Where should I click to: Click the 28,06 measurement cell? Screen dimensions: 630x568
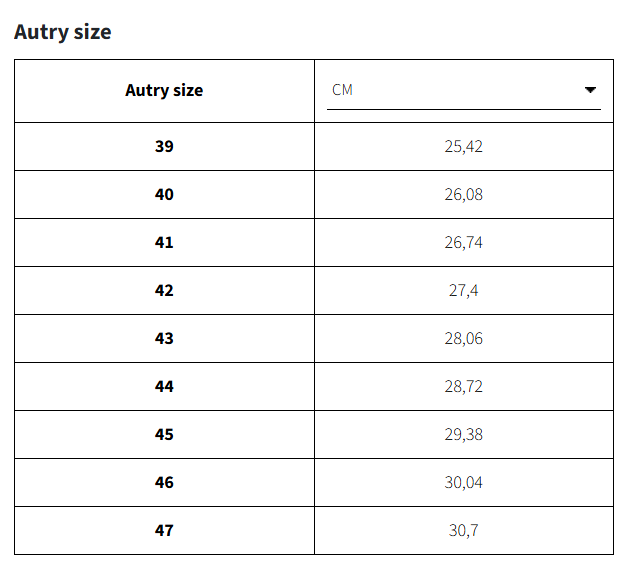(x=463, y=338)
